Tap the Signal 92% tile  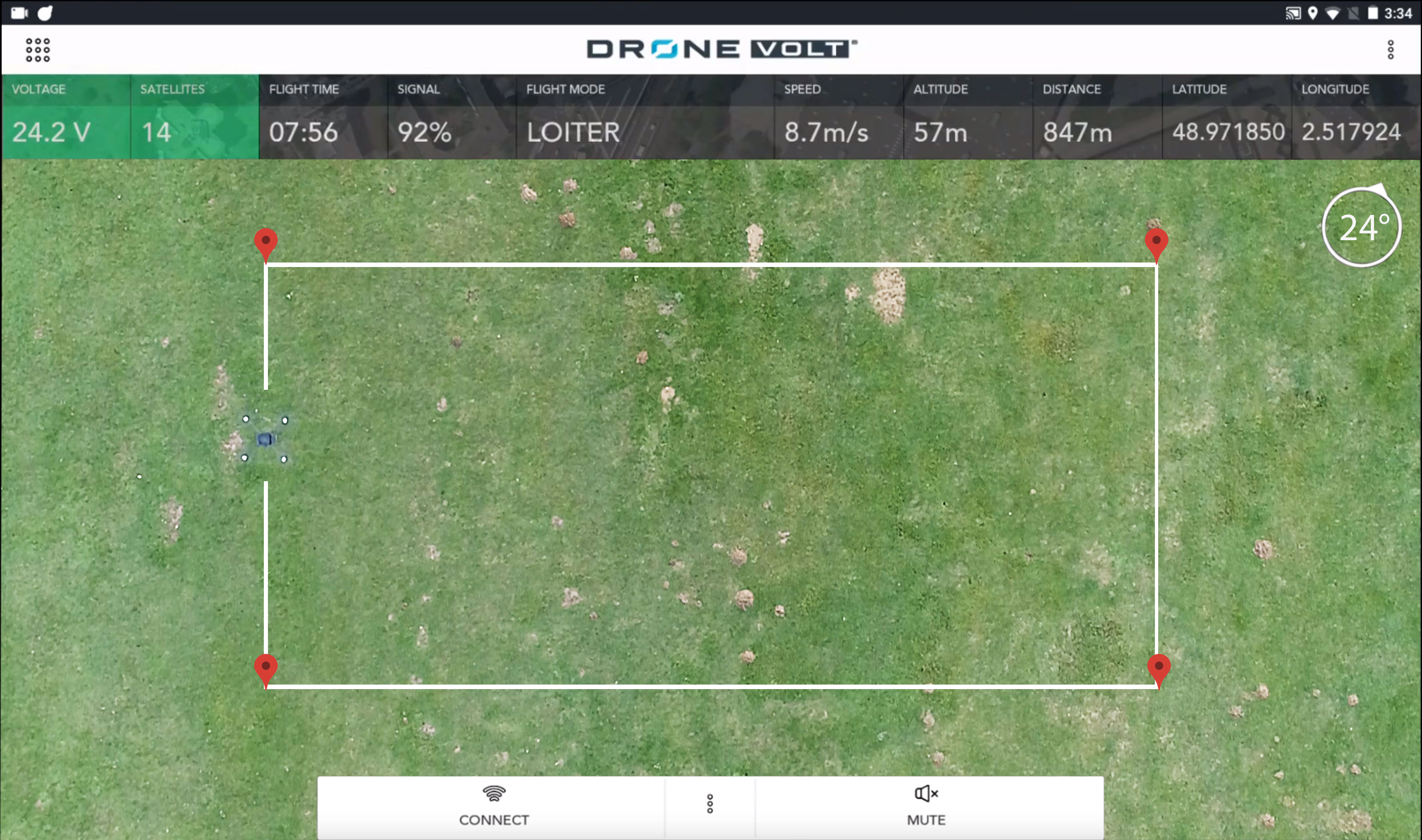click(x=452, y=117)
